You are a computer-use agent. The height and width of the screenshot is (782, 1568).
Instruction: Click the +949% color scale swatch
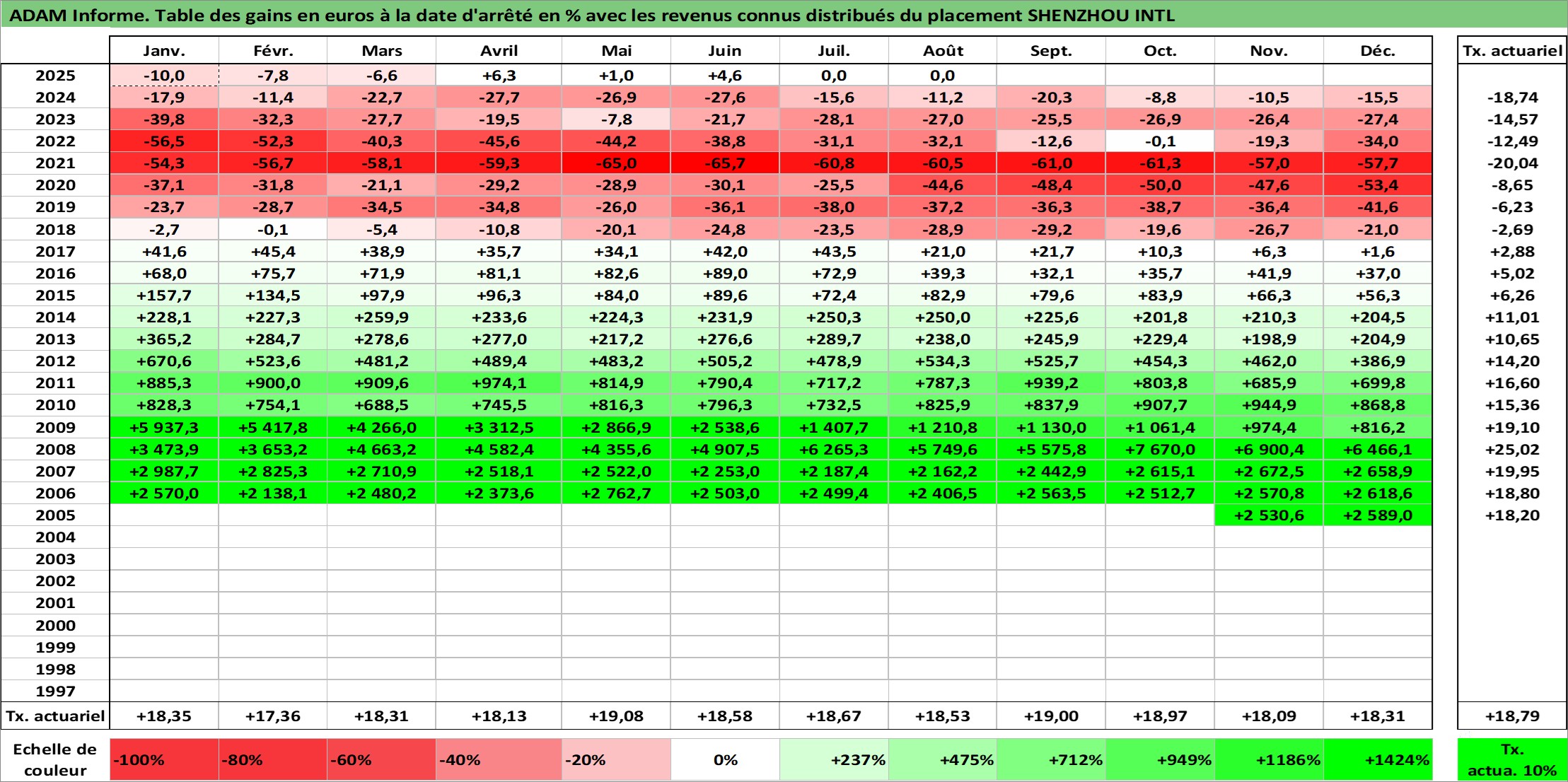1160,760
